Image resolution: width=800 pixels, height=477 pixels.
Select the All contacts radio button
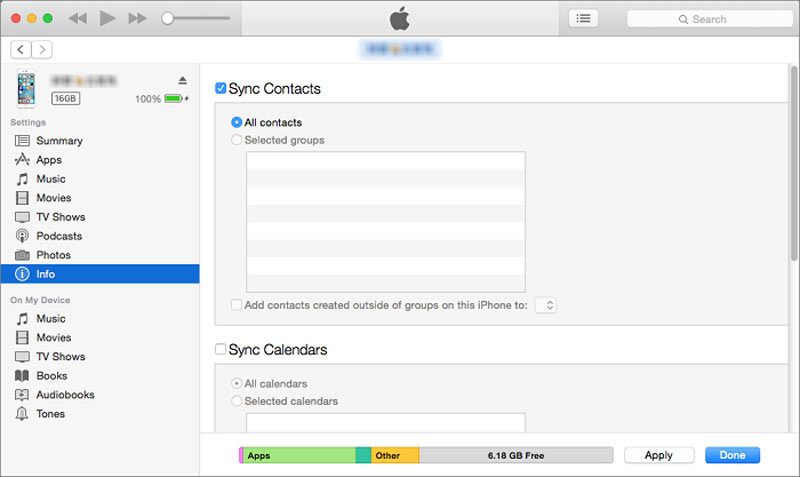pyautogui.click(x=236, y=122)
